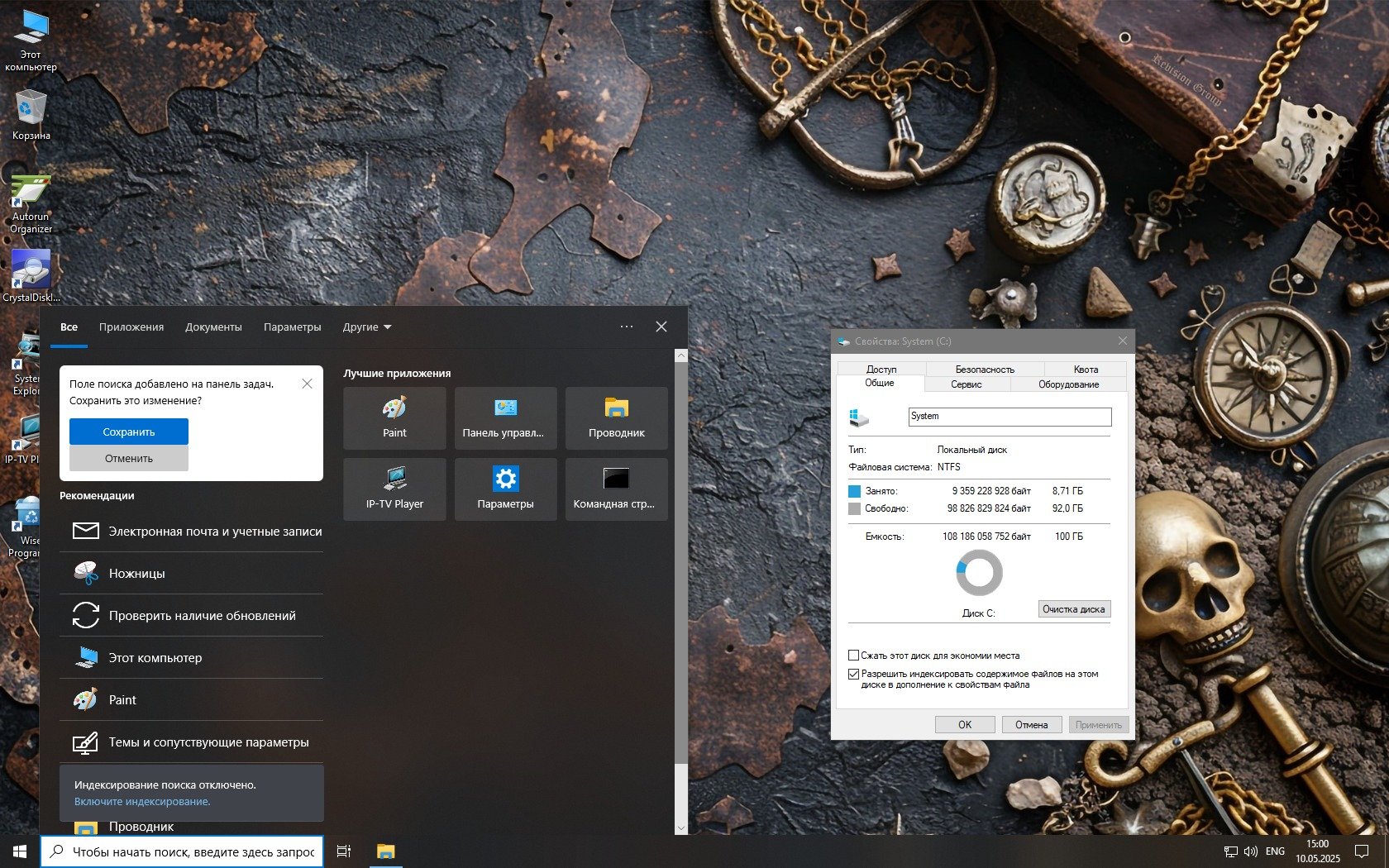
Task: Enable compress this disk checkbox
Action: (x=854, y=656)
